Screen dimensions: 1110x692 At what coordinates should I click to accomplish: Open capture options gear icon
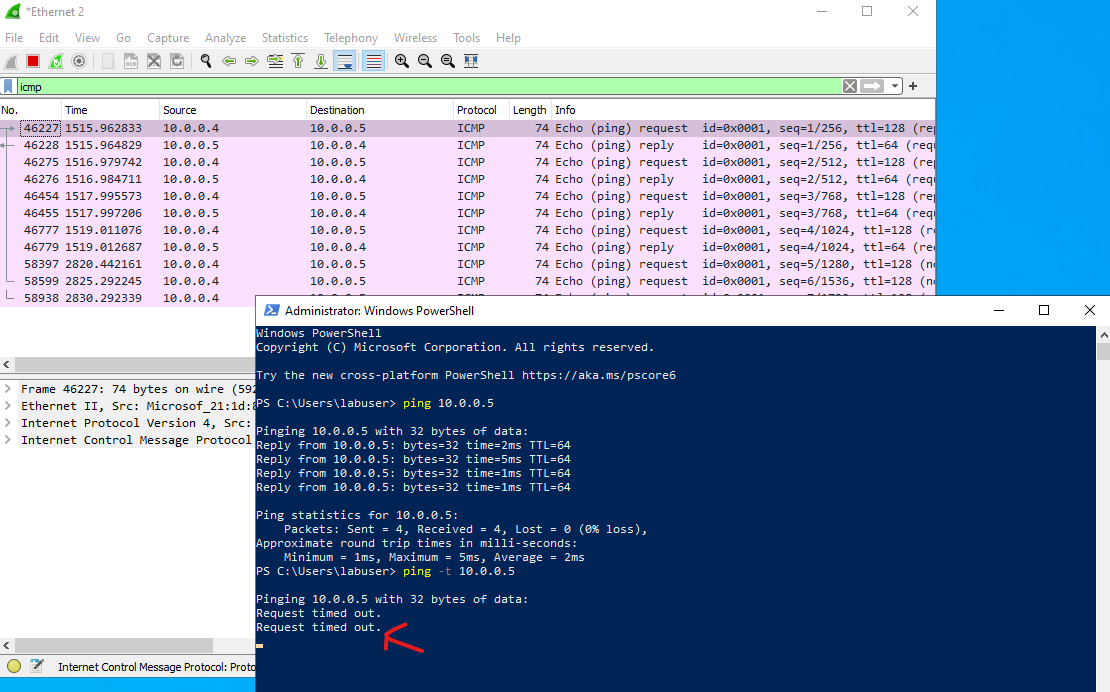tap(79, 62)
